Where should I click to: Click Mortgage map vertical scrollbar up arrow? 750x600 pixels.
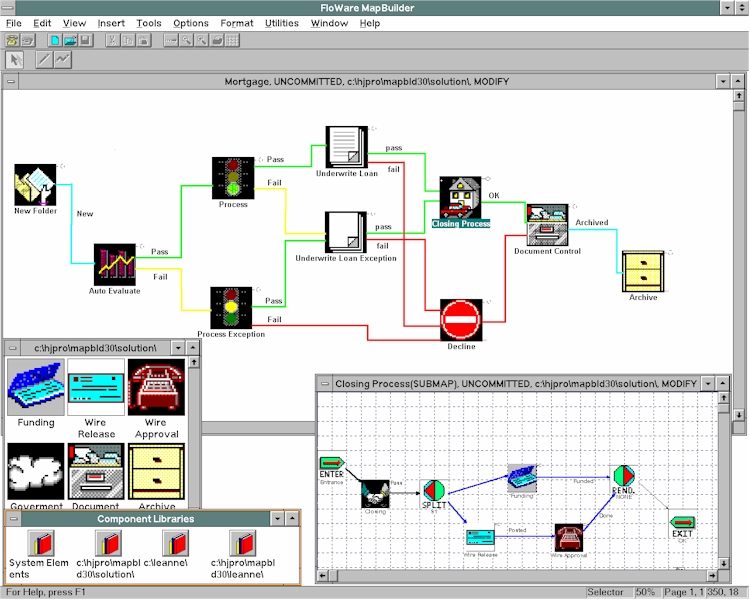[x=739, y=95]
